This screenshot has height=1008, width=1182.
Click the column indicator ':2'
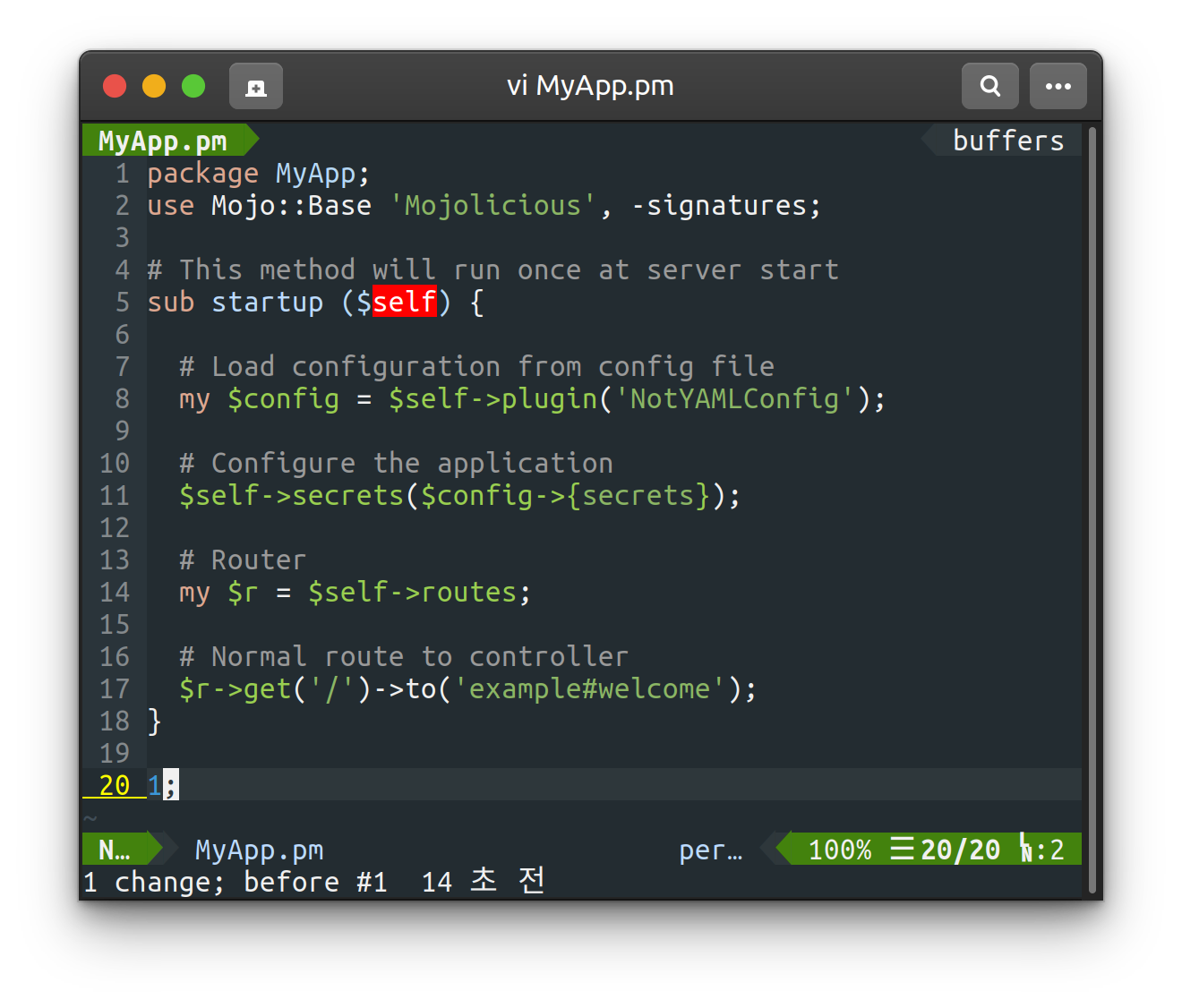(x=1049, y=850)
